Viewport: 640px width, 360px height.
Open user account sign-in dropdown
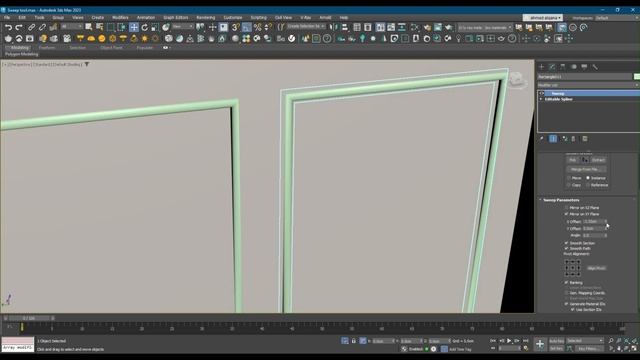(x=543, y=18)
